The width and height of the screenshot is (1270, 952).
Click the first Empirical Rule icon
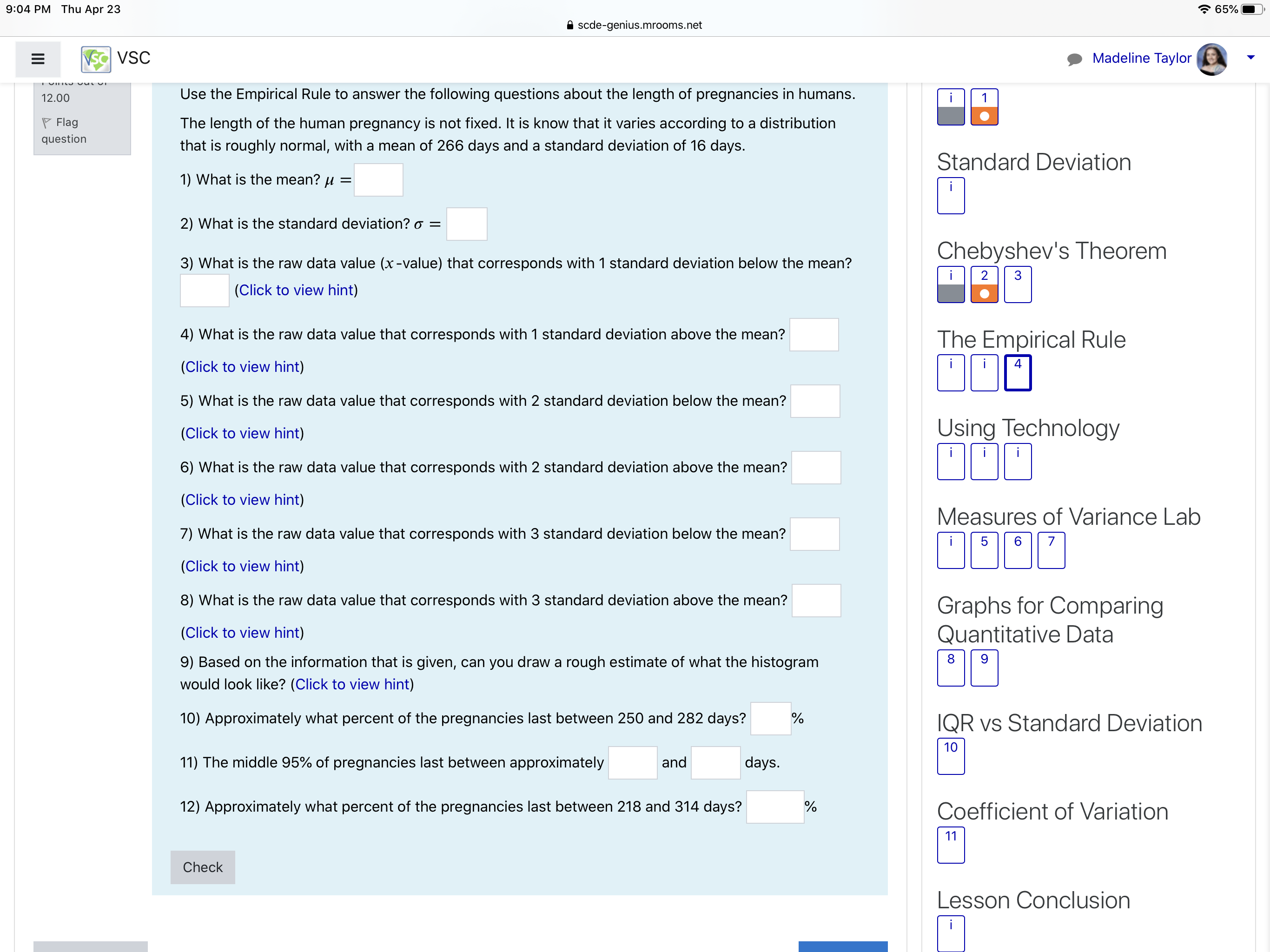(952, 372)
